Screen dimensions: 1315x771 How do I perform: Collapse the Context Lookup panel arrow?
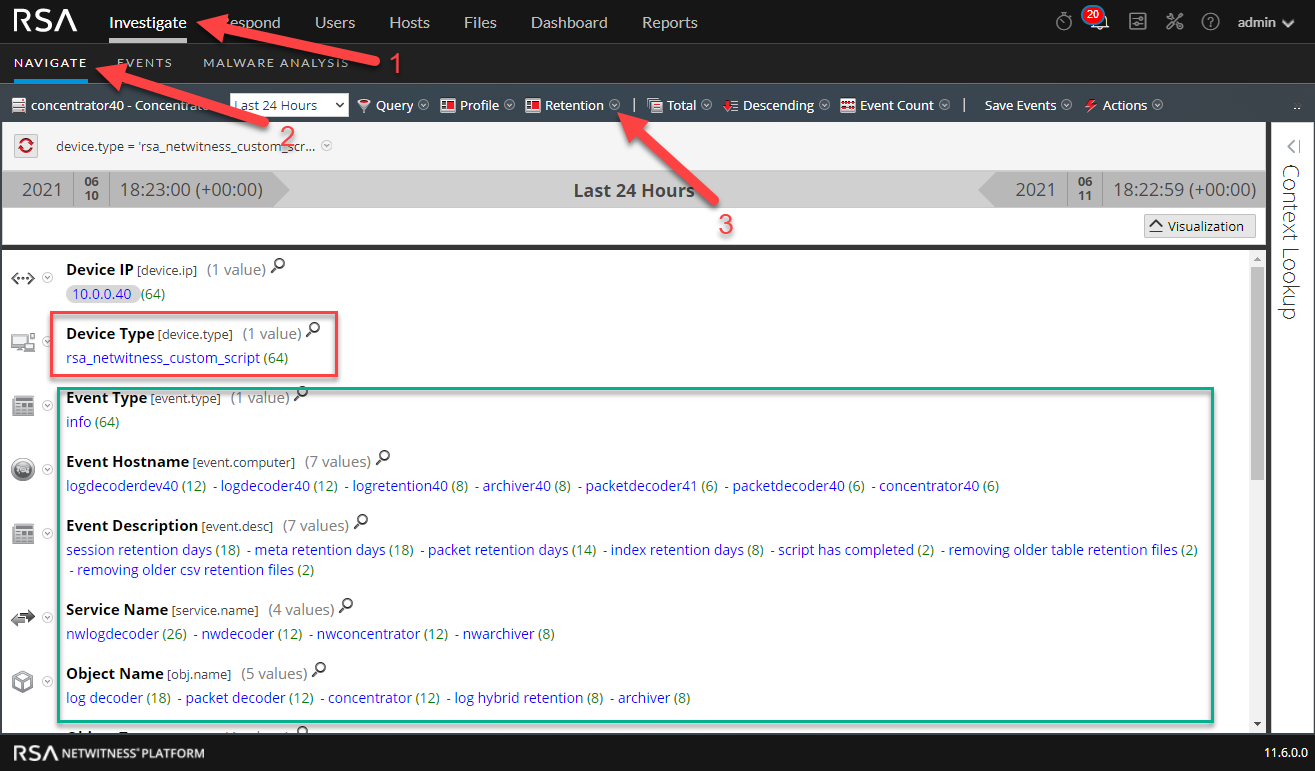(1291, 146)
